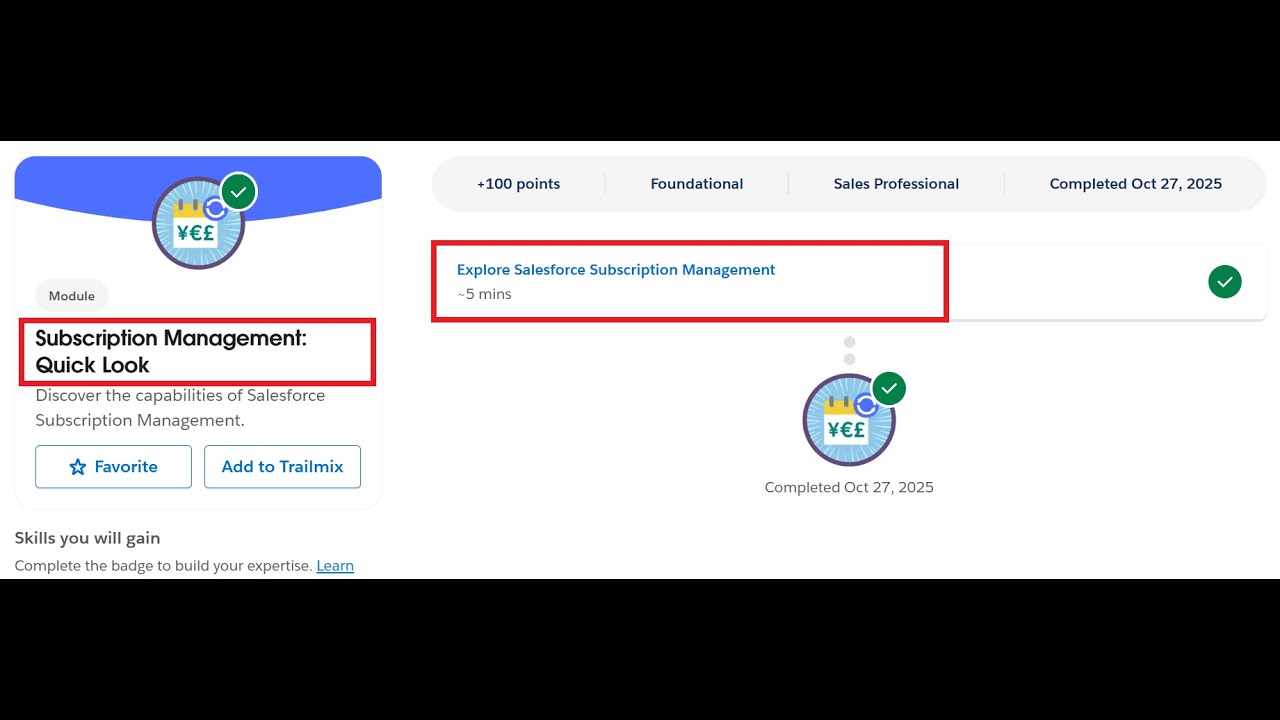Click the Foundational level text
The height and width of the screenshot is (720, 1280).
pos(697,184)
